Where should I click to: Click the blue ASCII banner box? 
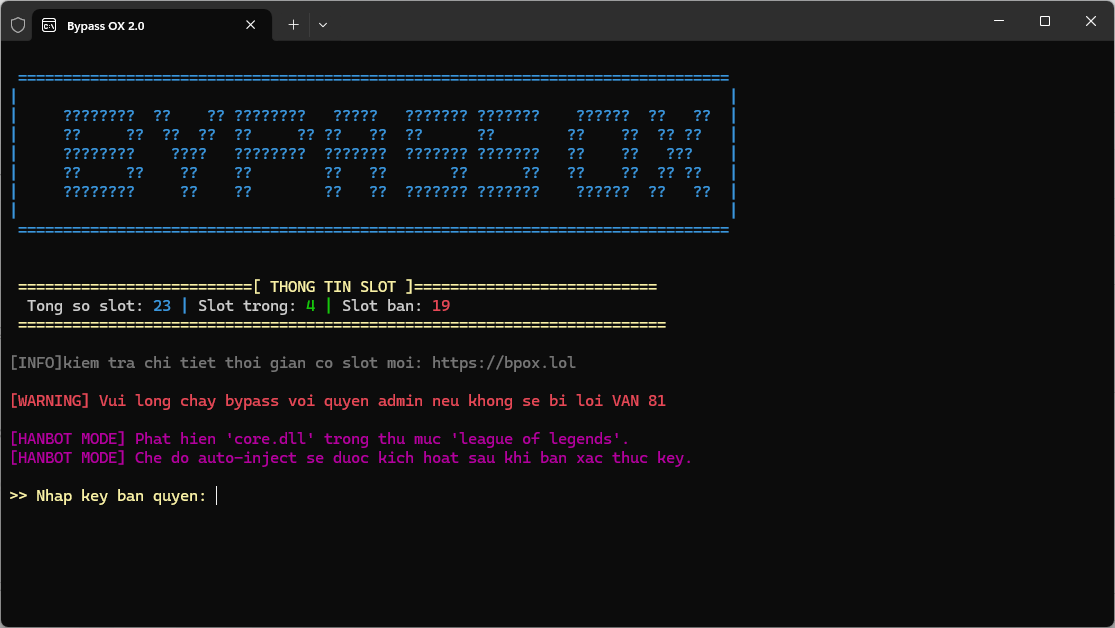[373, 153]
